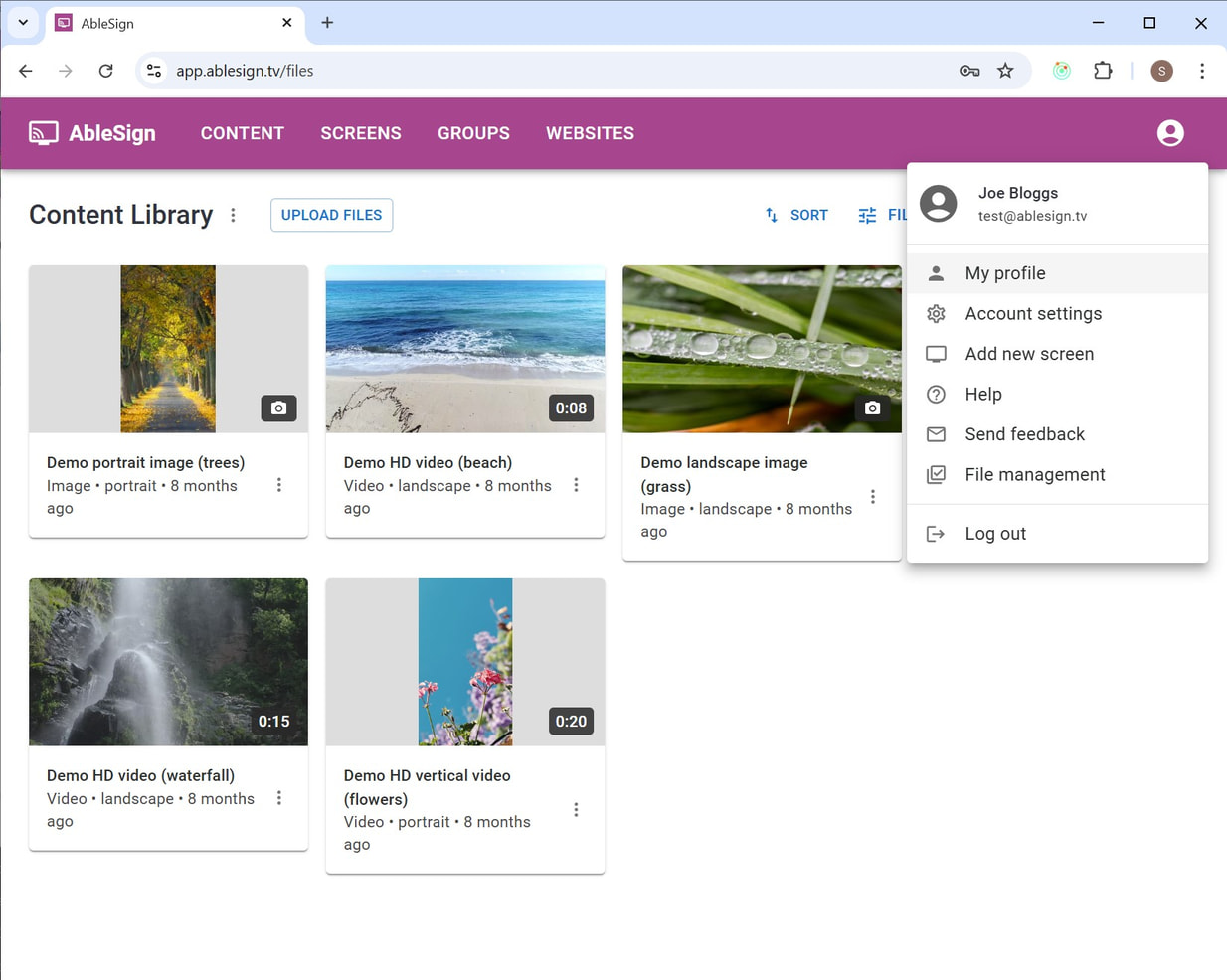Click the AbleSign logo icon
Screen dimensions: 1227x980
(43, 133)
